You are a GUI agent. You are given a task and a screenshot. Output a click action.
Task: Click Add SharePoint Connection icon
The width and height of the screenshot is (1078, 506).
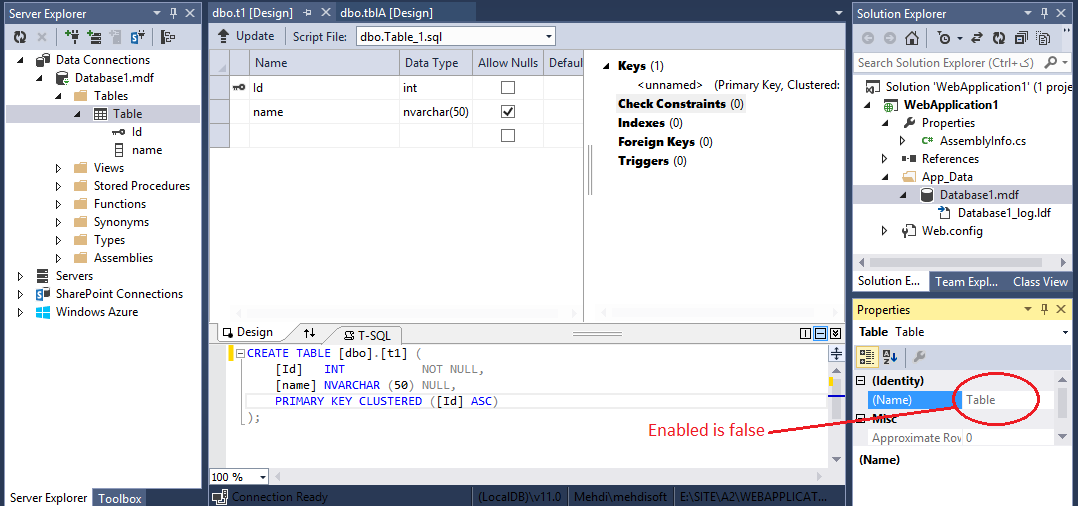pos(138,37)
